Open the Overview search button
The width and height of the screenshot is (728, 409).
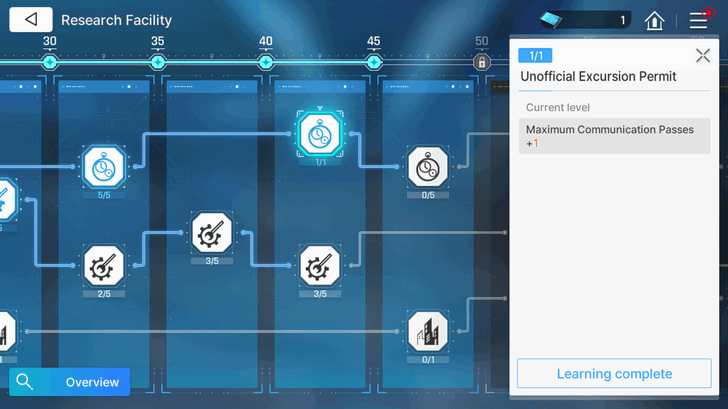69,382
